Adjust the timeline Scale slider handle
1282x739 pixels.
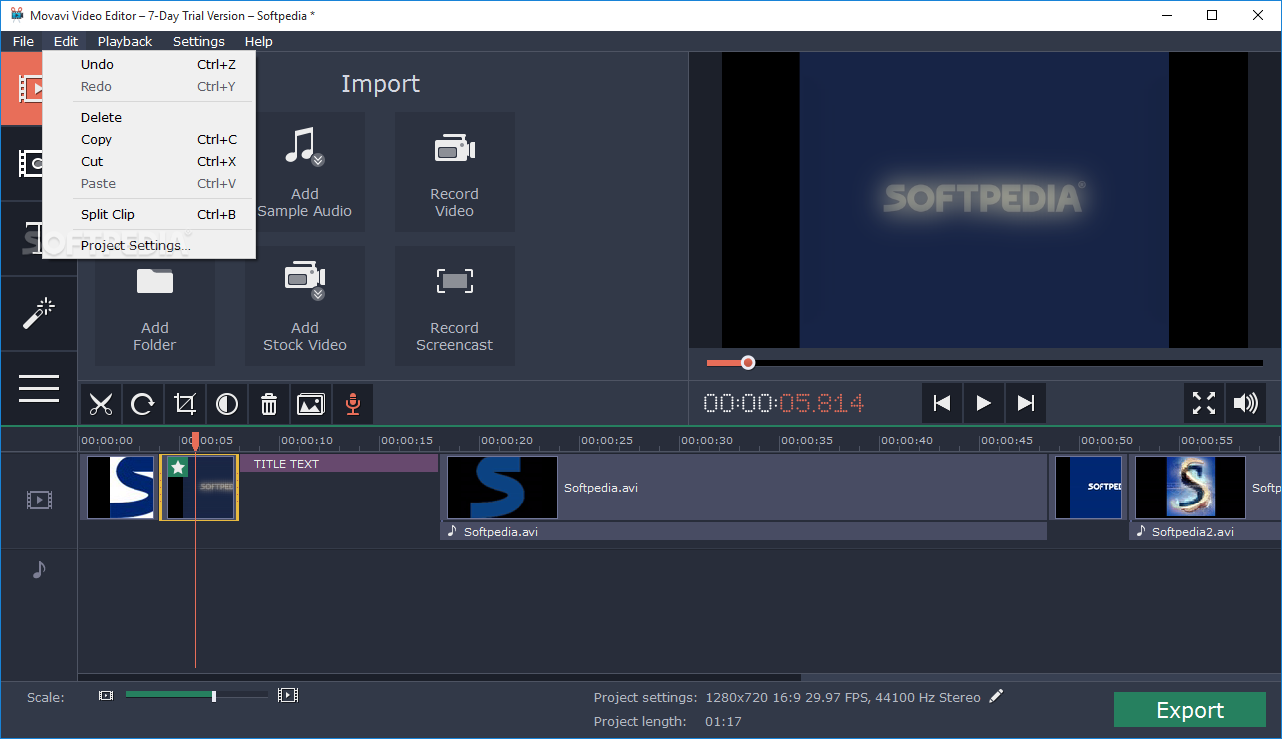click(214, 695)
